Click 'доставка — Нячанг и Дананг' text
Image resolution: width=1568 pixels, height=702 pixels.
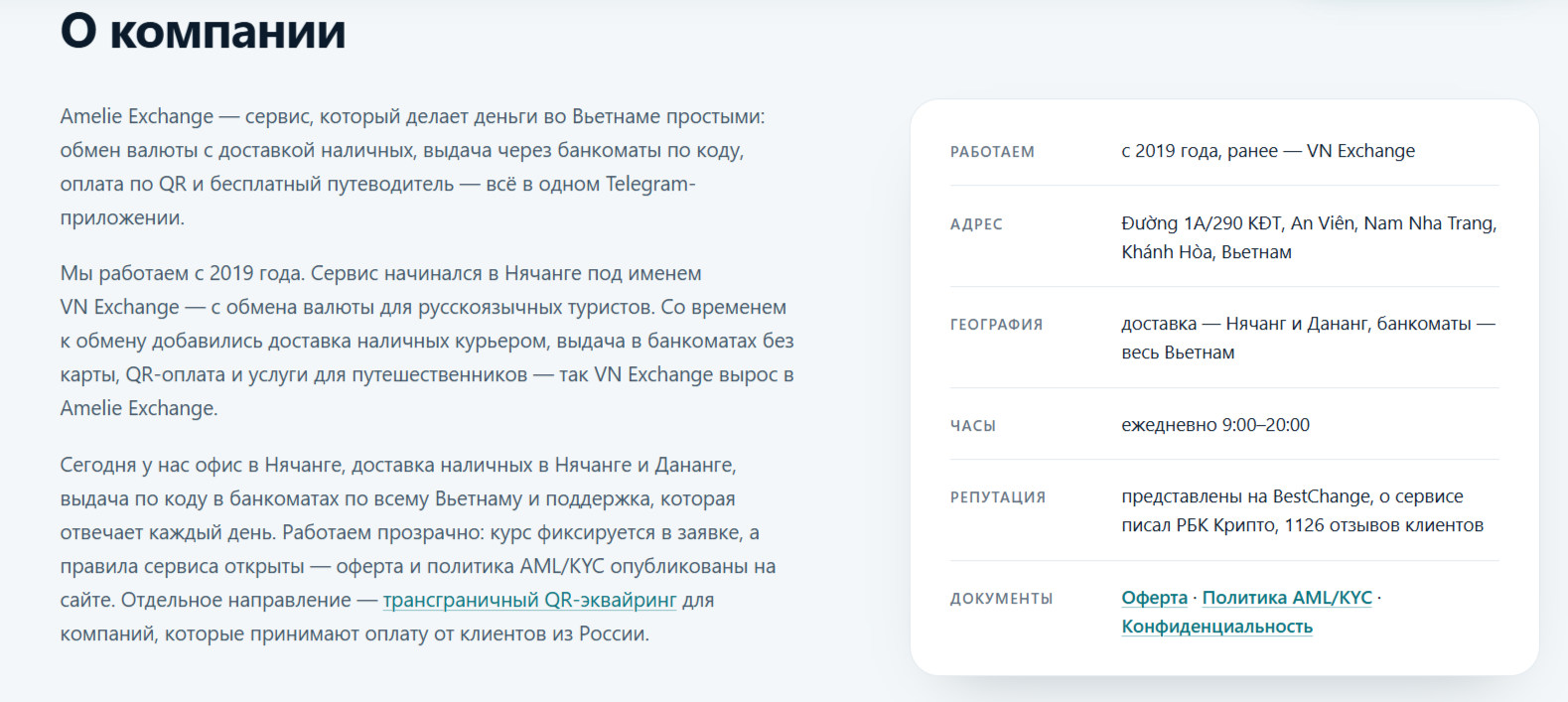(1246, 324)
